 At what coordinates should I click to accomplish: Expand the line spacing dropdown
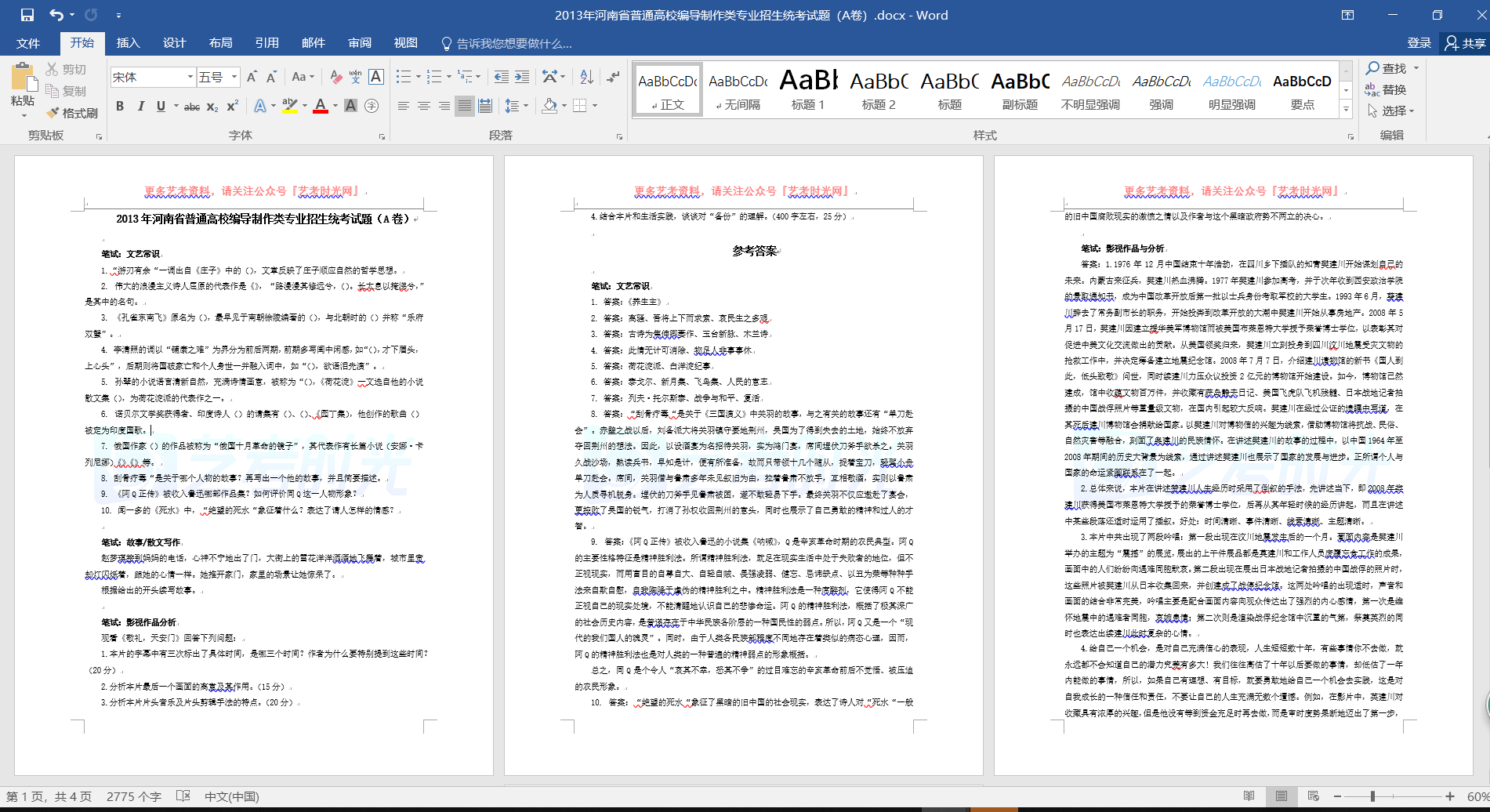pos(525,106)
